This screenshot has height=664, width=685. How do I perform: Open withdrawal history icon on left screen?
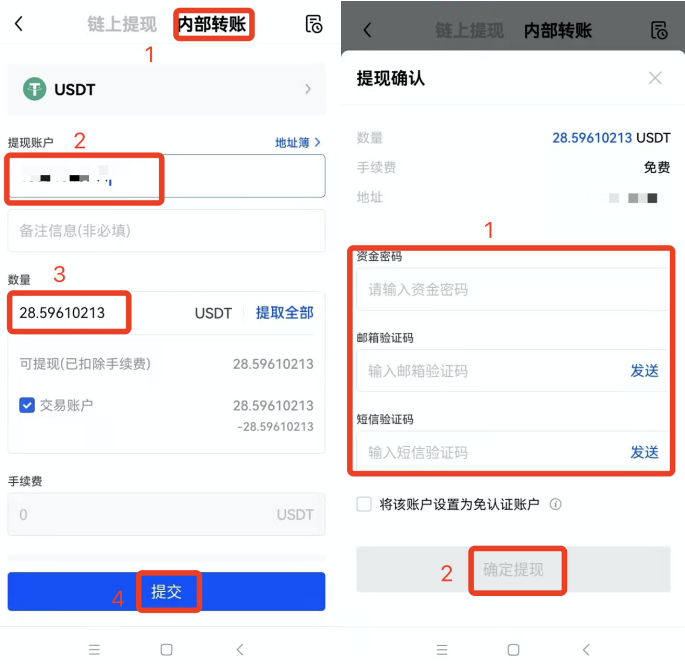(x=313, y=25)
